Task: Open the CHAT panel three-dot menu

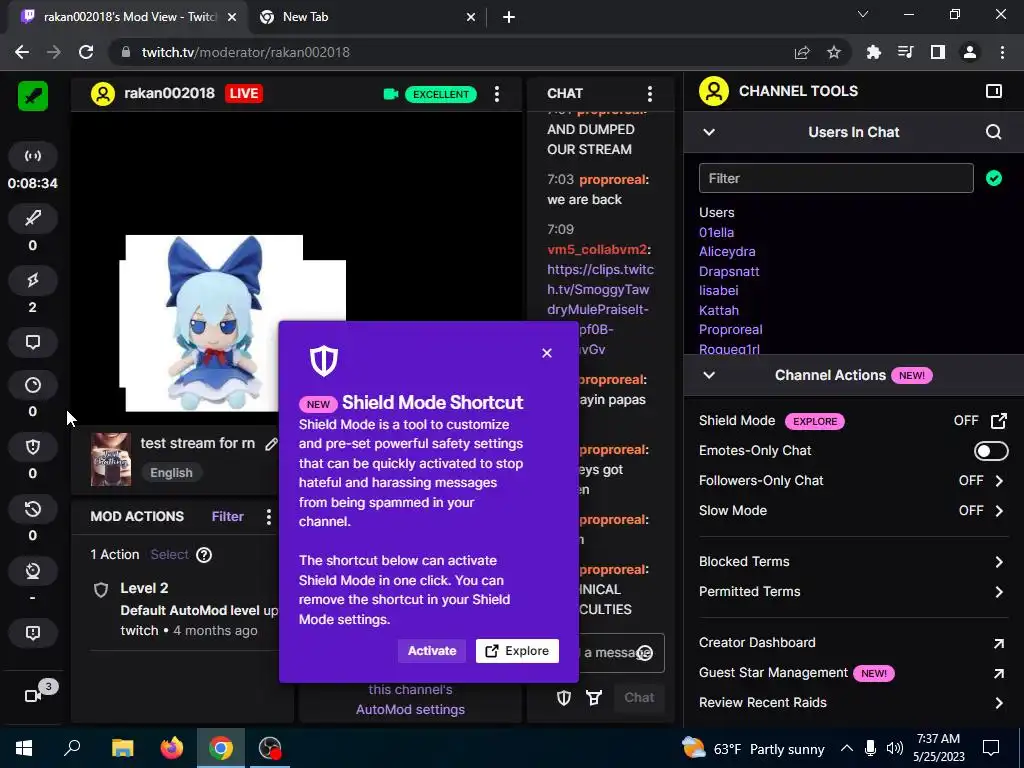Action: point(650,94)
